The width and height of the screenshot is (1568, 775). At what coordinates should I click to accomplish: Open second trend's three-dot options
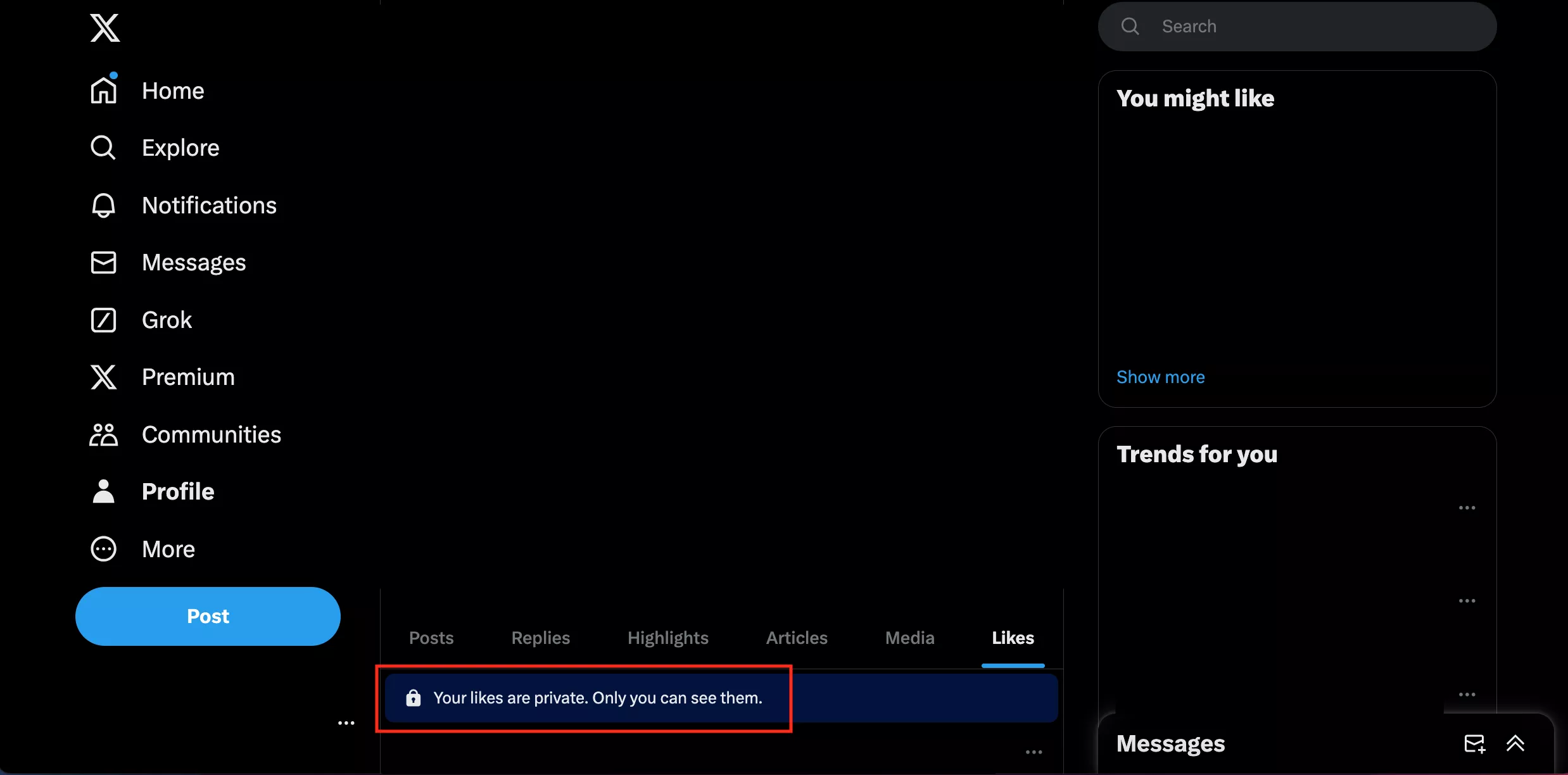tap(1467, 601)
